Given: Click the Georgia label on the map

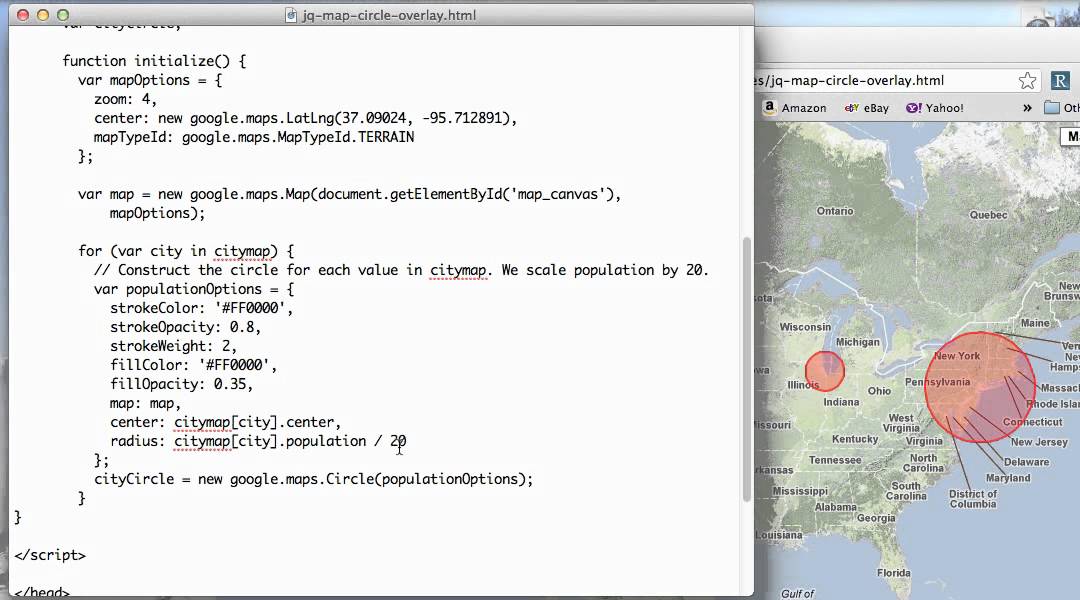Looking at the screenshot, I should coord(876,518).
